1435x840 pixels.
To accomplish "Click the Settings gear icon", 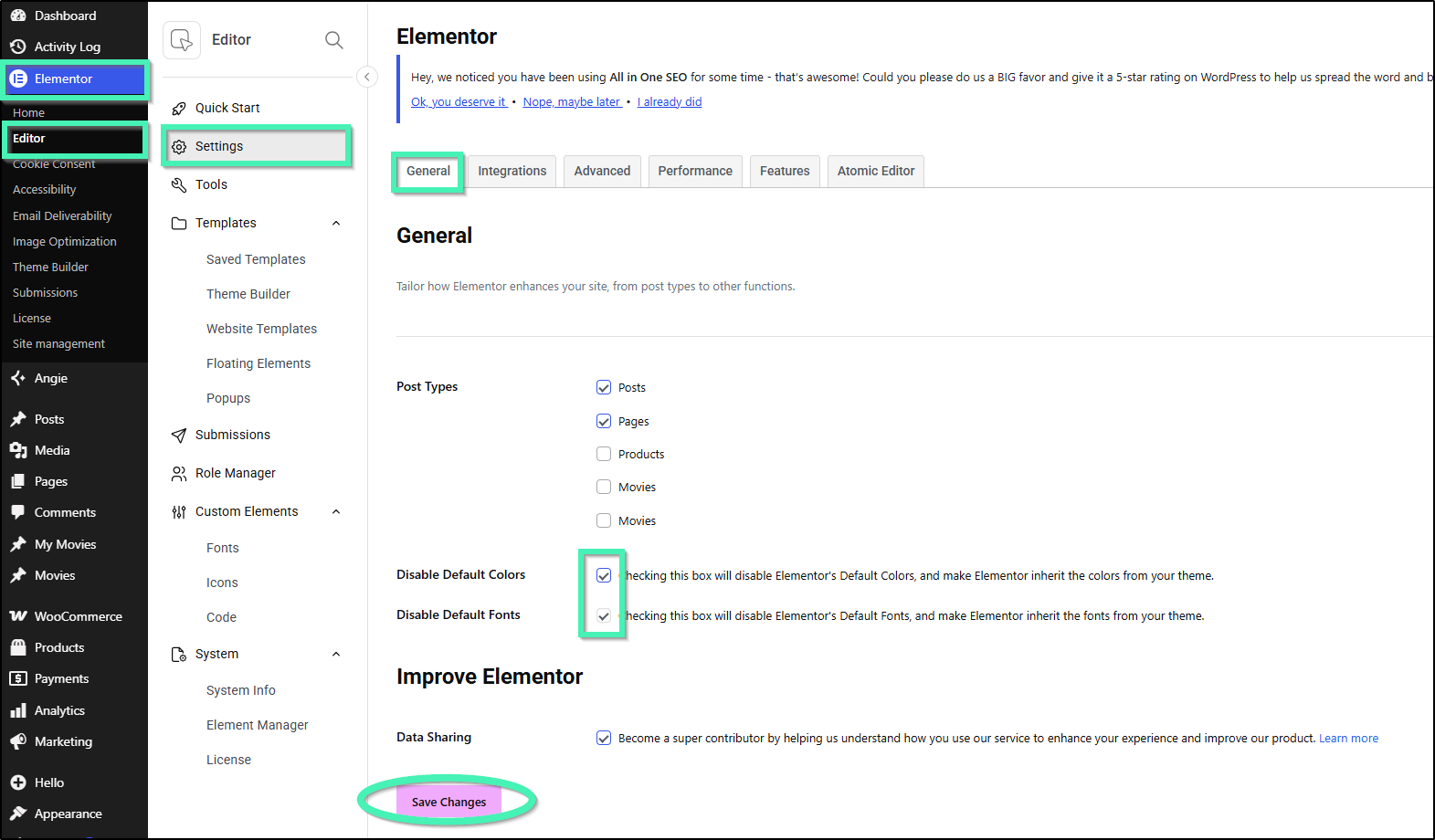I will [x=179, y=147].
